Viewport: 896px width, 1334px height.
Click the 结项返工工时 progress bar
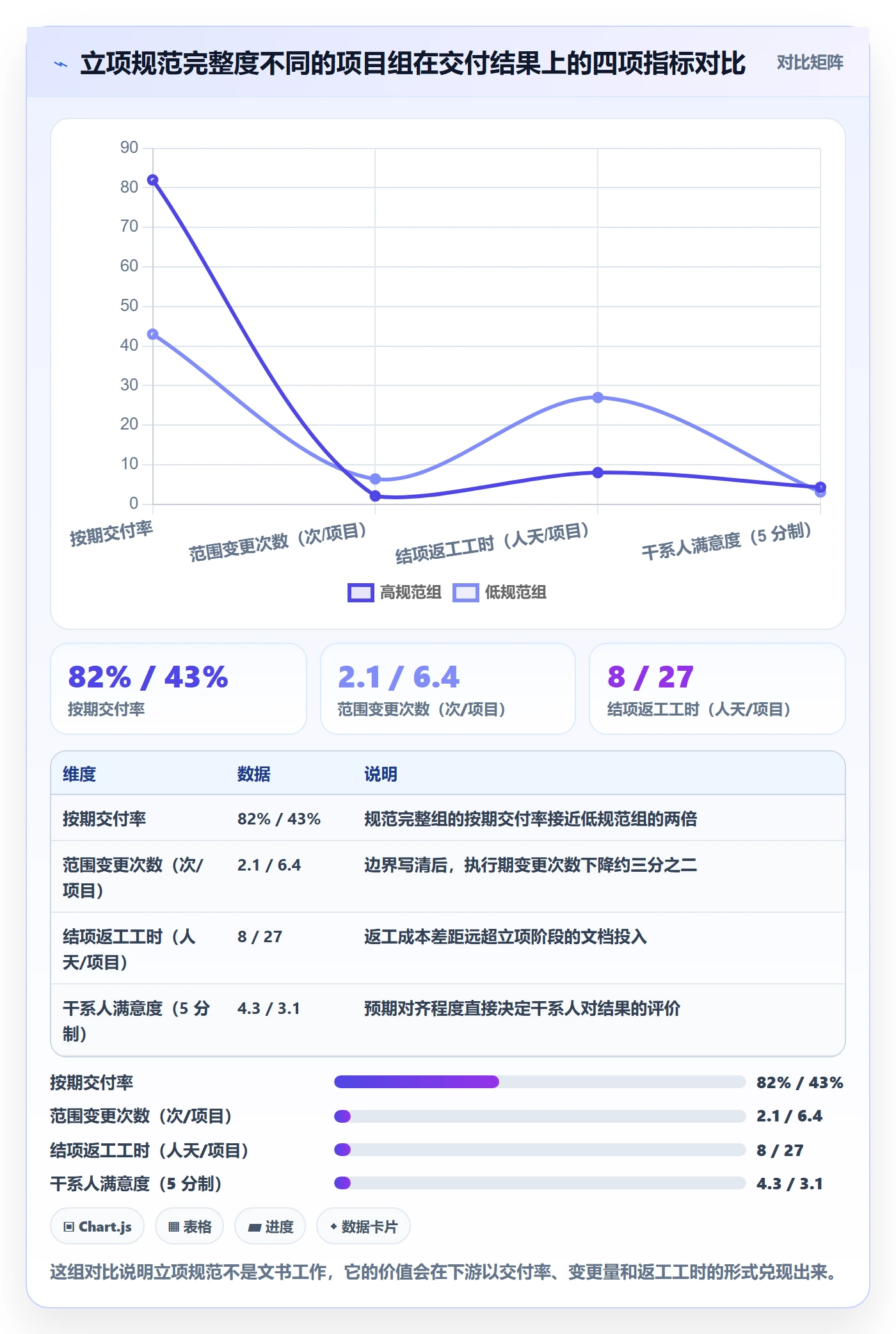[540, 1150]
